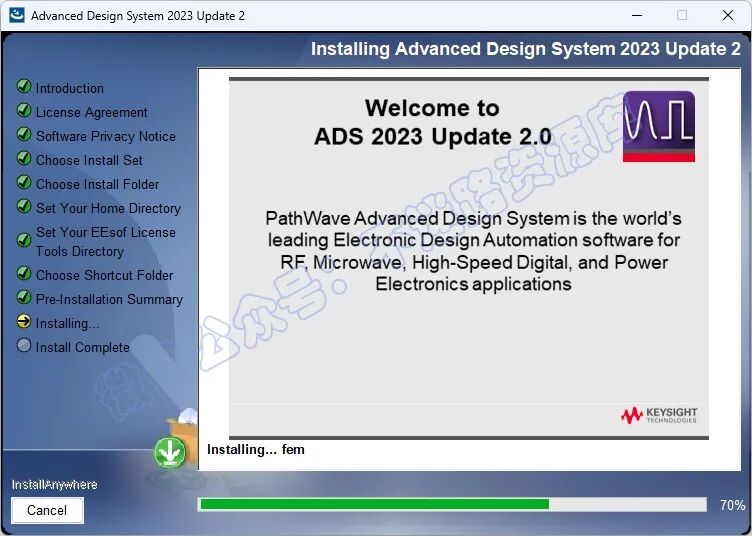Click the green checkmark beside Introduction
Image resolution: width=752 pixels, height=536 pixels.
(24, 86)
